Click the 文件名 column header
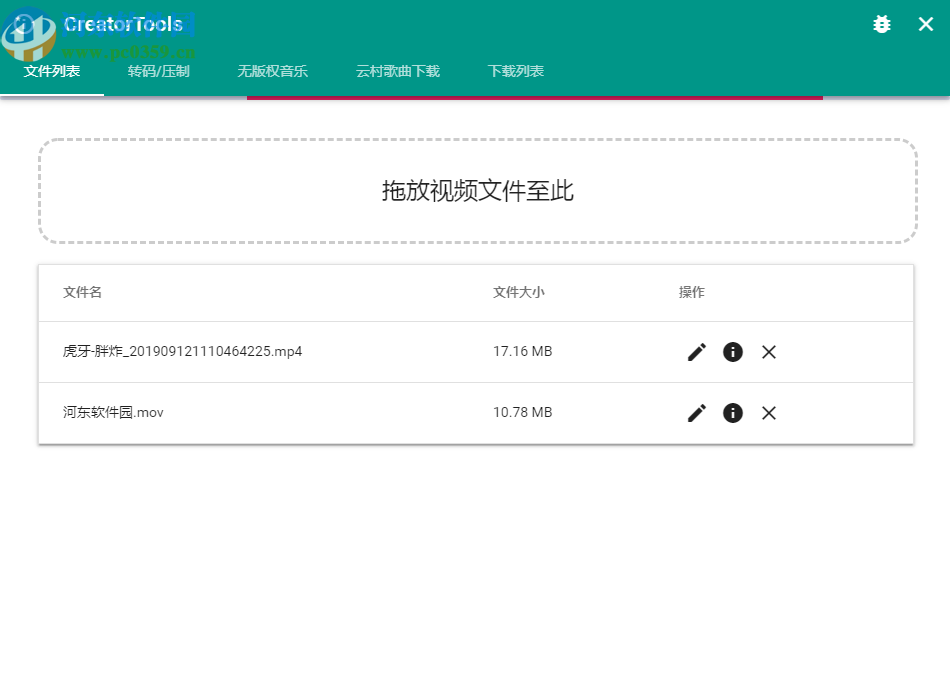The width and height of the screenshot is (950, 700). click(81, 292)
